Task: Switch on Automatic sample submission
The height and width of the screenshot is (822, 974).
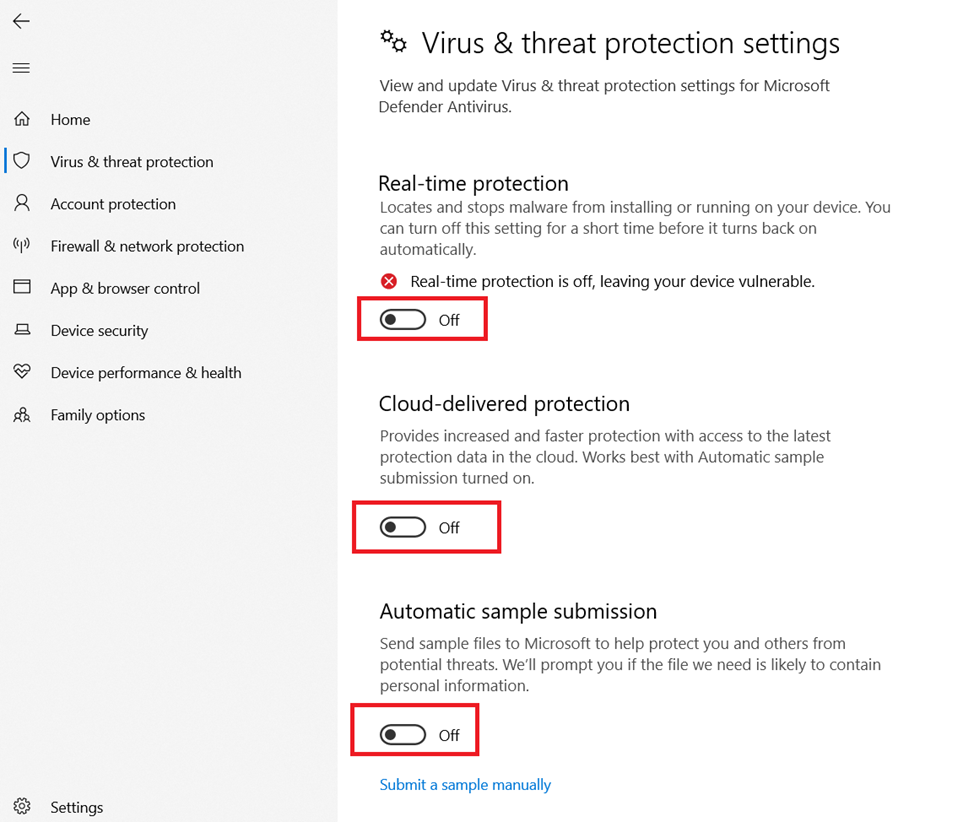Action: pyautogui.click(x=403, y=735)
